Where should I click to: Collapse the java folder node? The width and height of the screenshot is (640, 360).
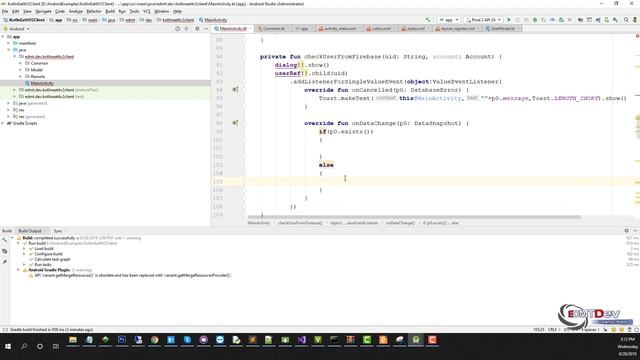[9, 50]
